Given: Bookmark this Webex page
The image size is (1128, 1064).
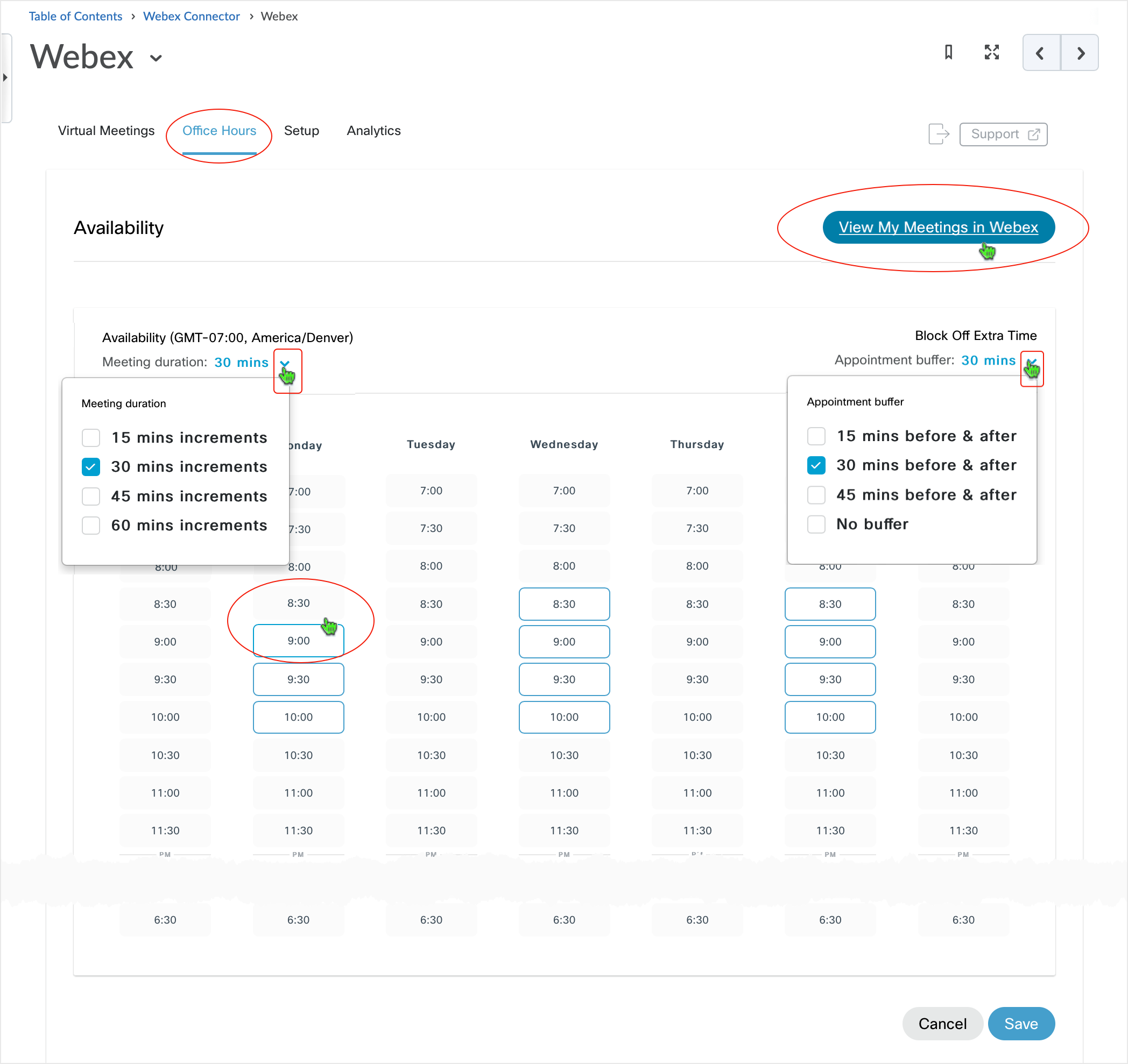Looking at the screenshot, I should tap(948, 52).
